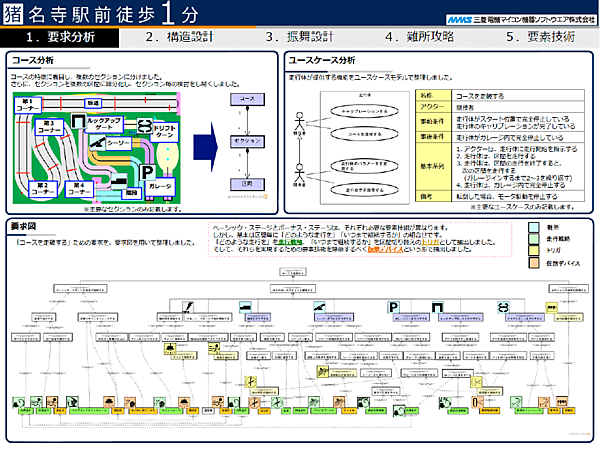Select the 事後条件 table header cell
This screenshot has width=600, height=450.
coord(433,137)
